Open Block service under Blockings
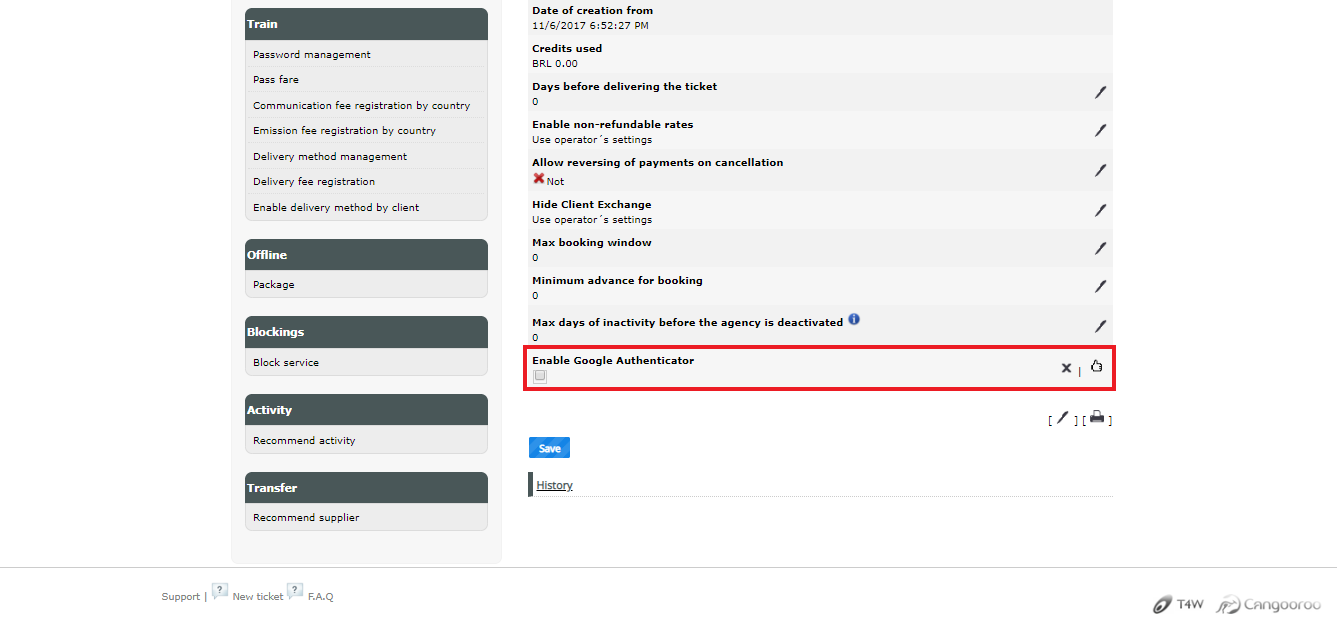1337x618 pixels. [286, 363]
